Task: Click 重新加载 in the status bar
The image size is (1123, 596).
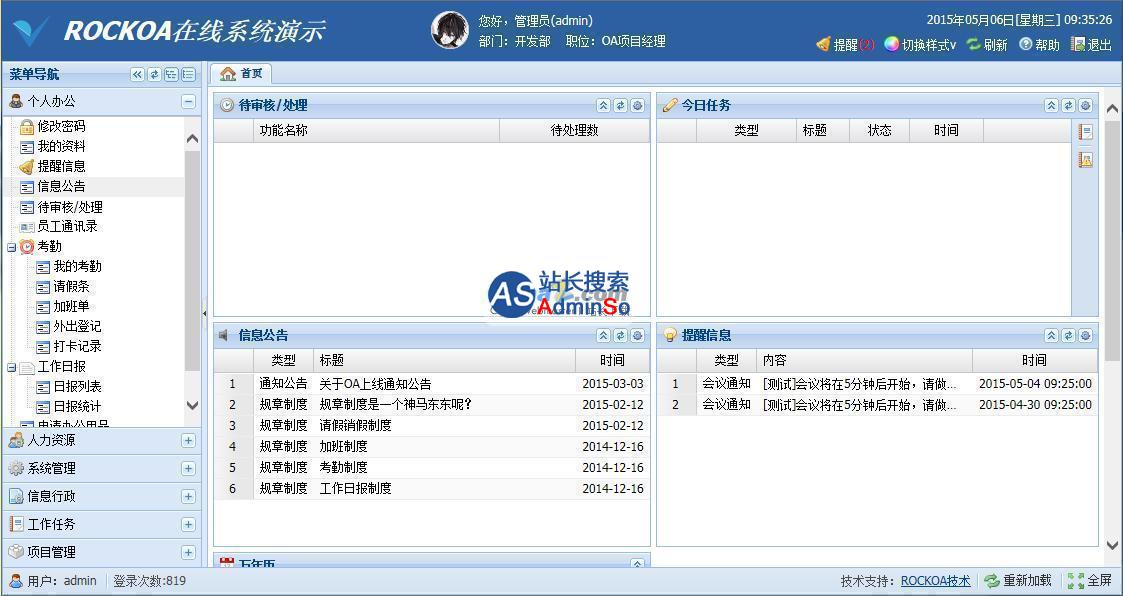Action: click(x=1018, y=581)
